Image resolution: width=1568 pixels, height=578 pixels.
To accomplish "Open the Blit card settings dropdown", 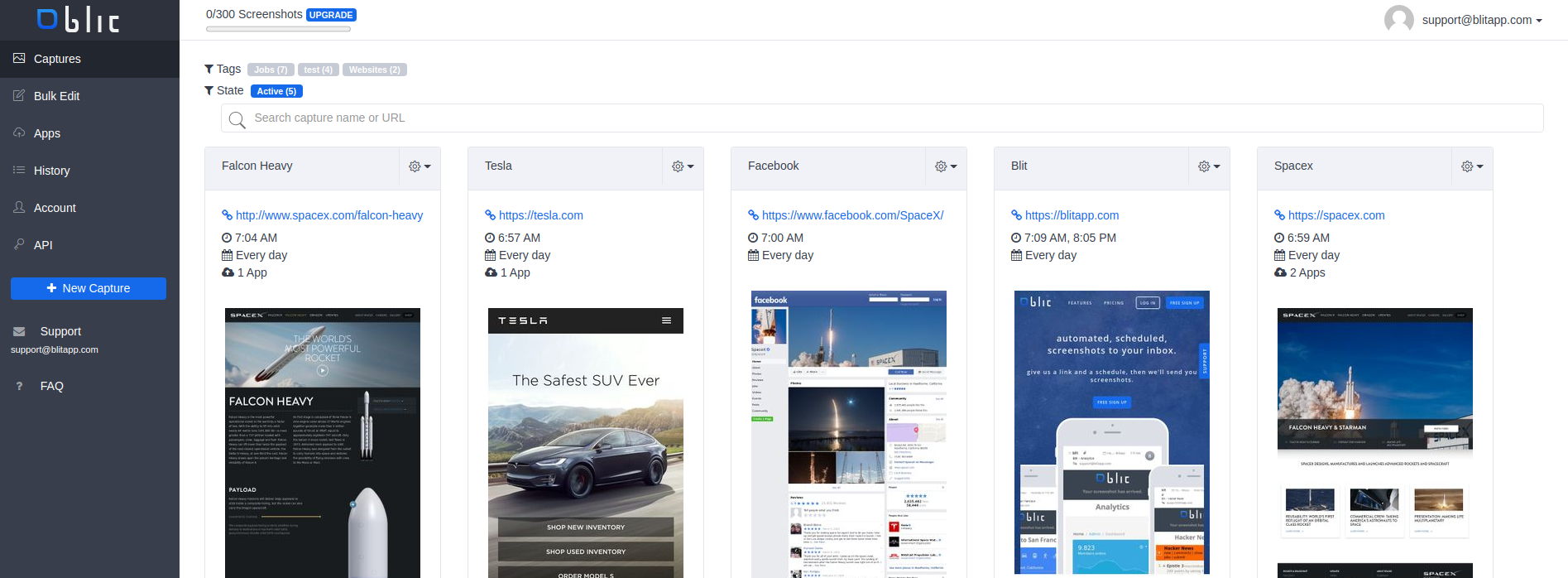I will (1209, 166).
